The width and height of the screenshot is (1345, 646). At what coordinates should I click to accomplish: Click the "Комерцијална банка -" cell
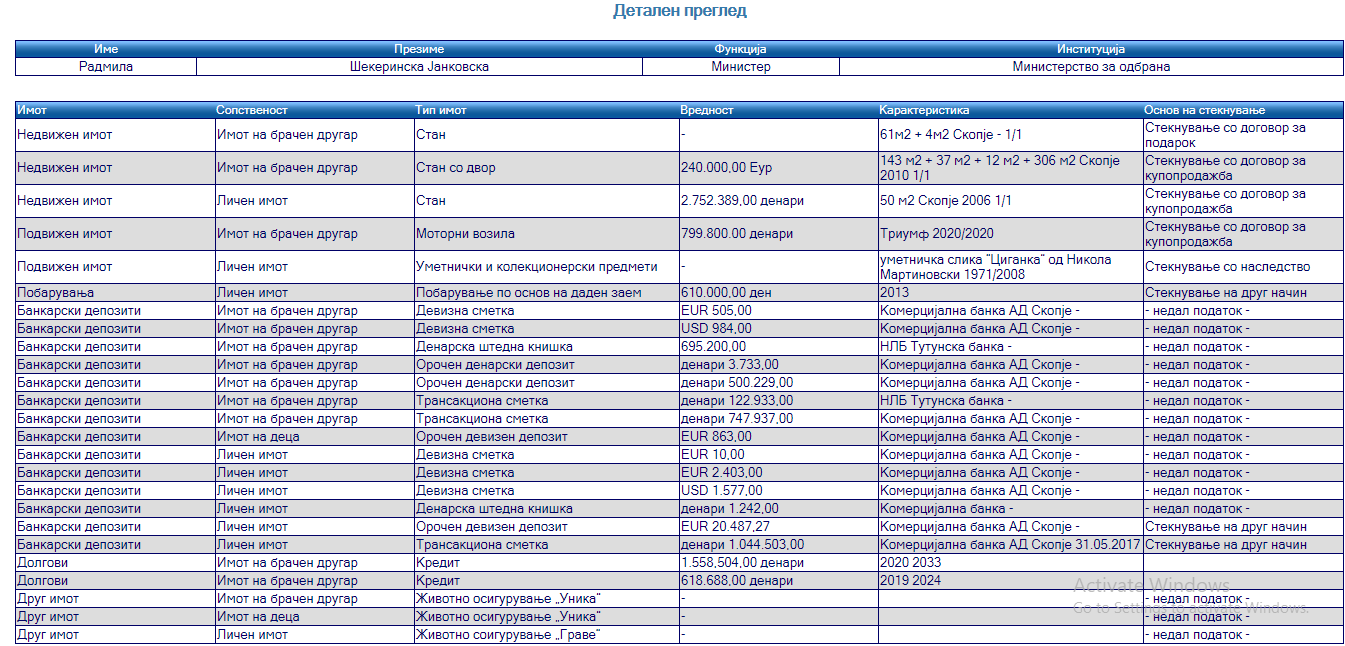click(x=1011, y=509)
